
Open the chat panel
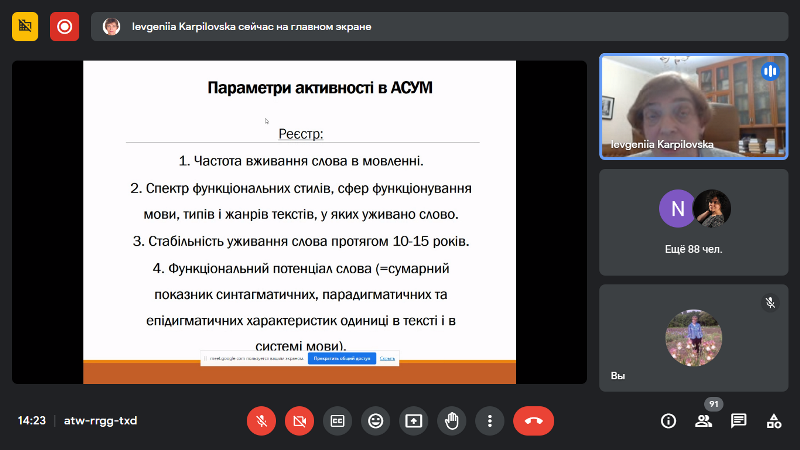tap(738, 421)
